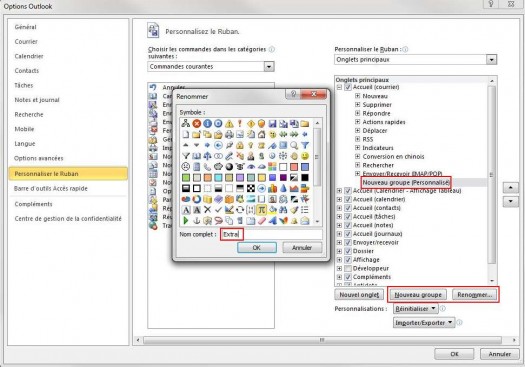Screen dimensions: 525x367
Task: Choose the blue information 'i' symbol
Action: tap(207, 124)
